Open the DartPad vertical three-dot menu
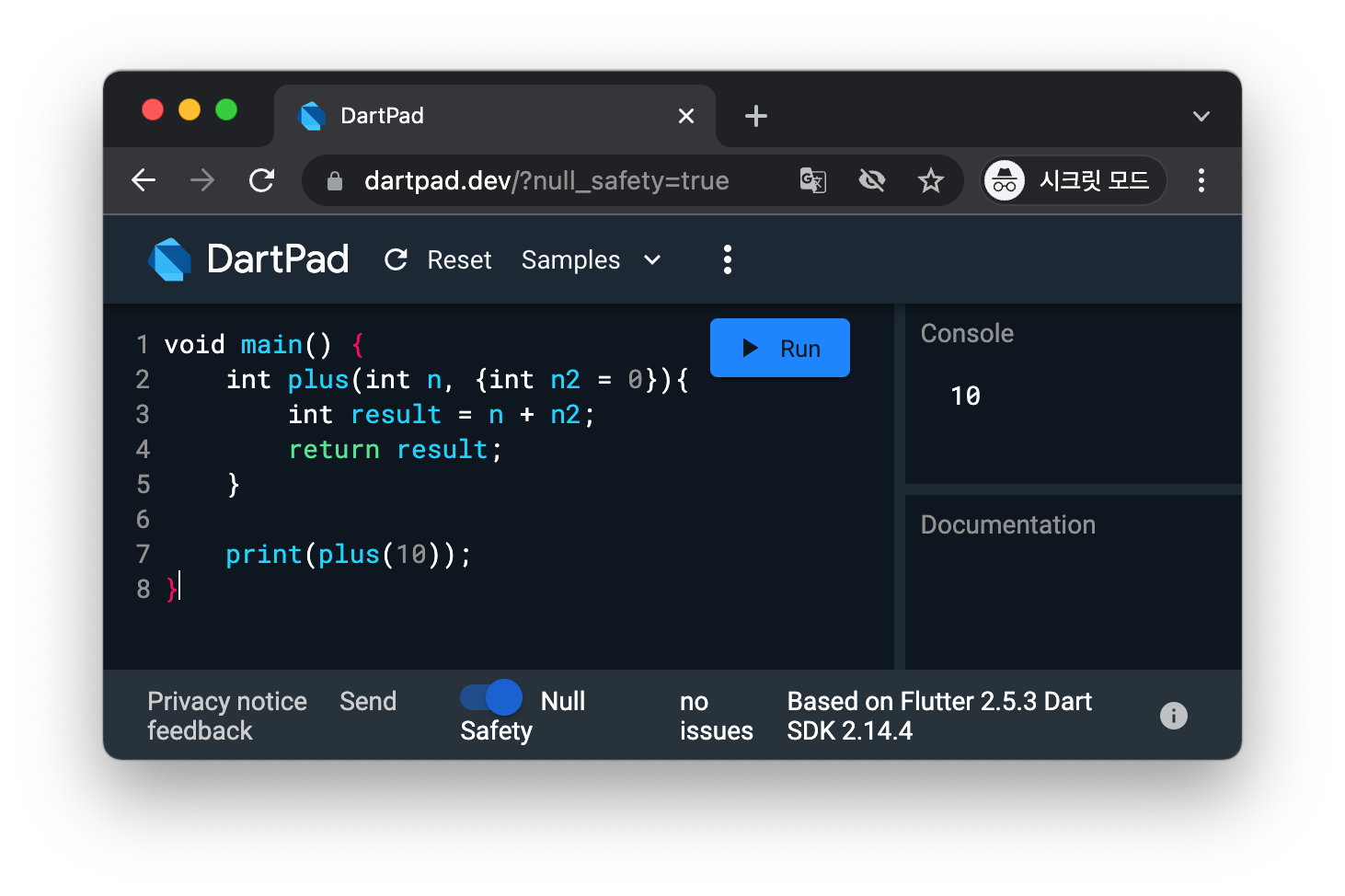 tap(728, 259)
